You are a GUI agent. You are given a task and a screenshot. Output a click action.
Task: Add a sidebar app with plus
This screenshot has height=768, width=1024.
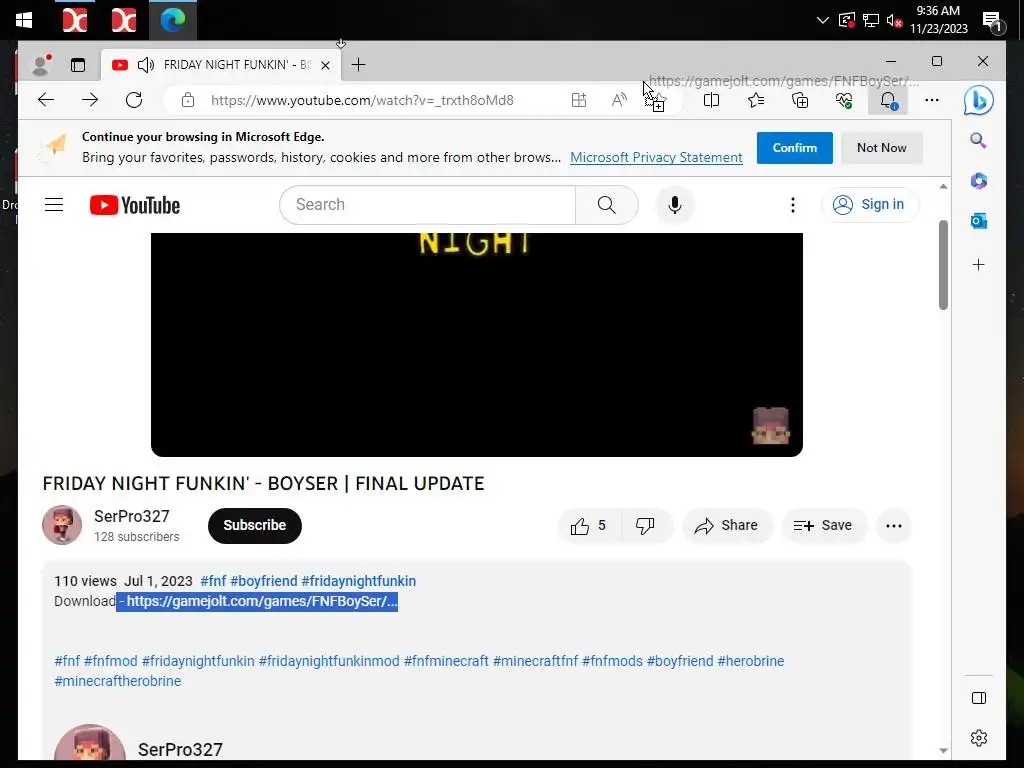pyautogui.click(x=978, y=264)
